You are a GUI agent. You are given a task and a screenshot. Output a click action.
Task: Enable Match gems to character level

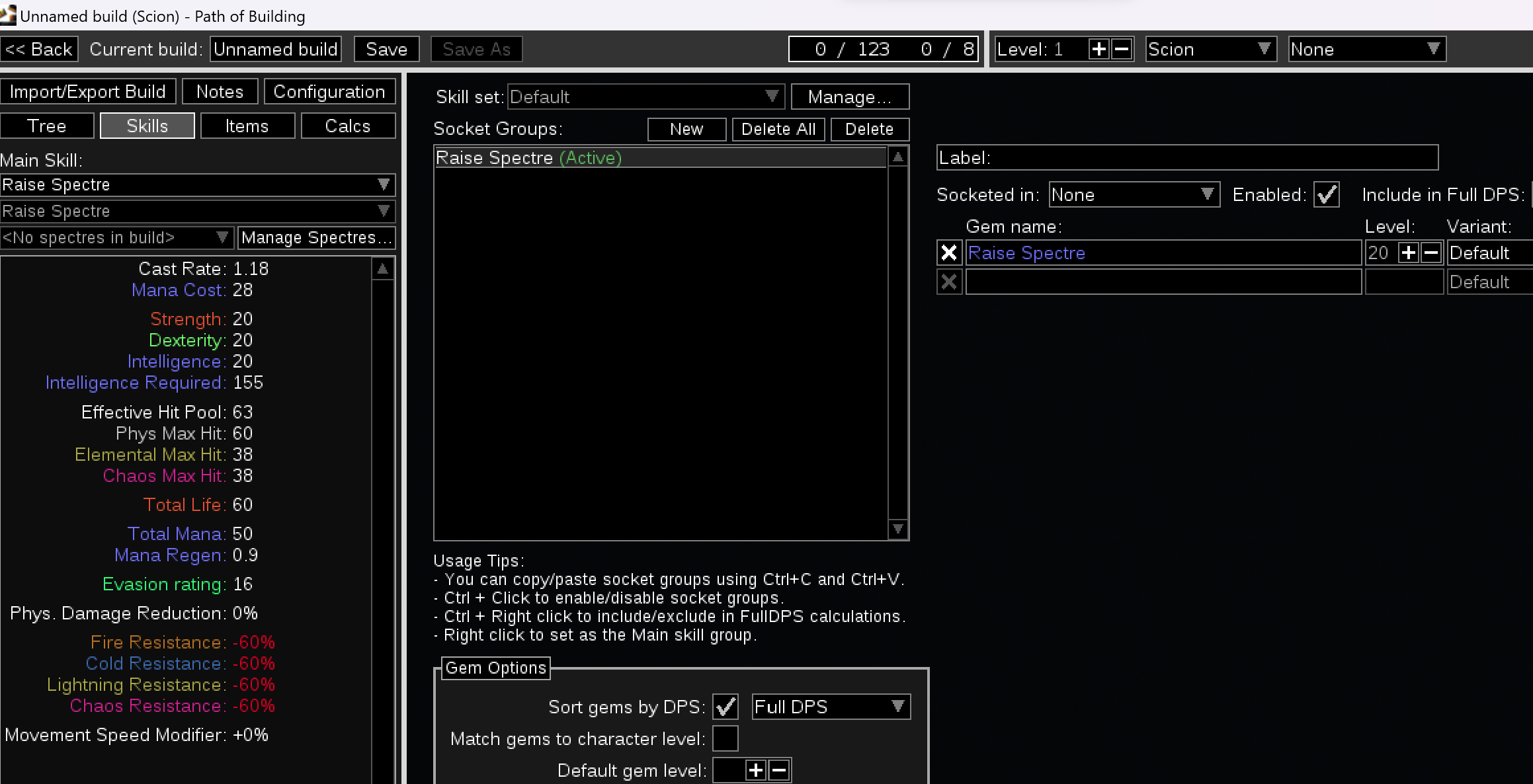pyautogui.click(x=725, y=738)
